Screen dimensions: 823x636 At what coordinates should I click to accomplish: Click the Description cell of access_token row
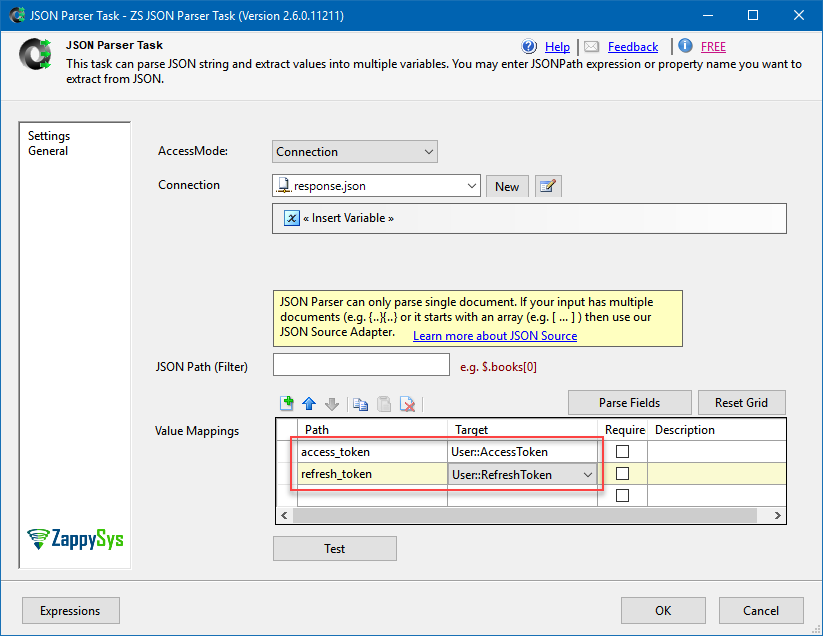pos(716,452)
